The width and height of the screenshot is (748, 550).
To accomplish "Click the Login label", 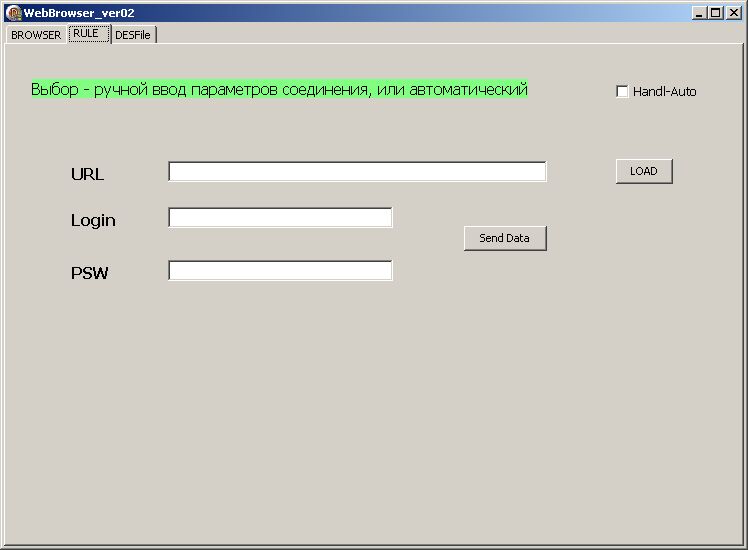I will (x=94, y=220).
